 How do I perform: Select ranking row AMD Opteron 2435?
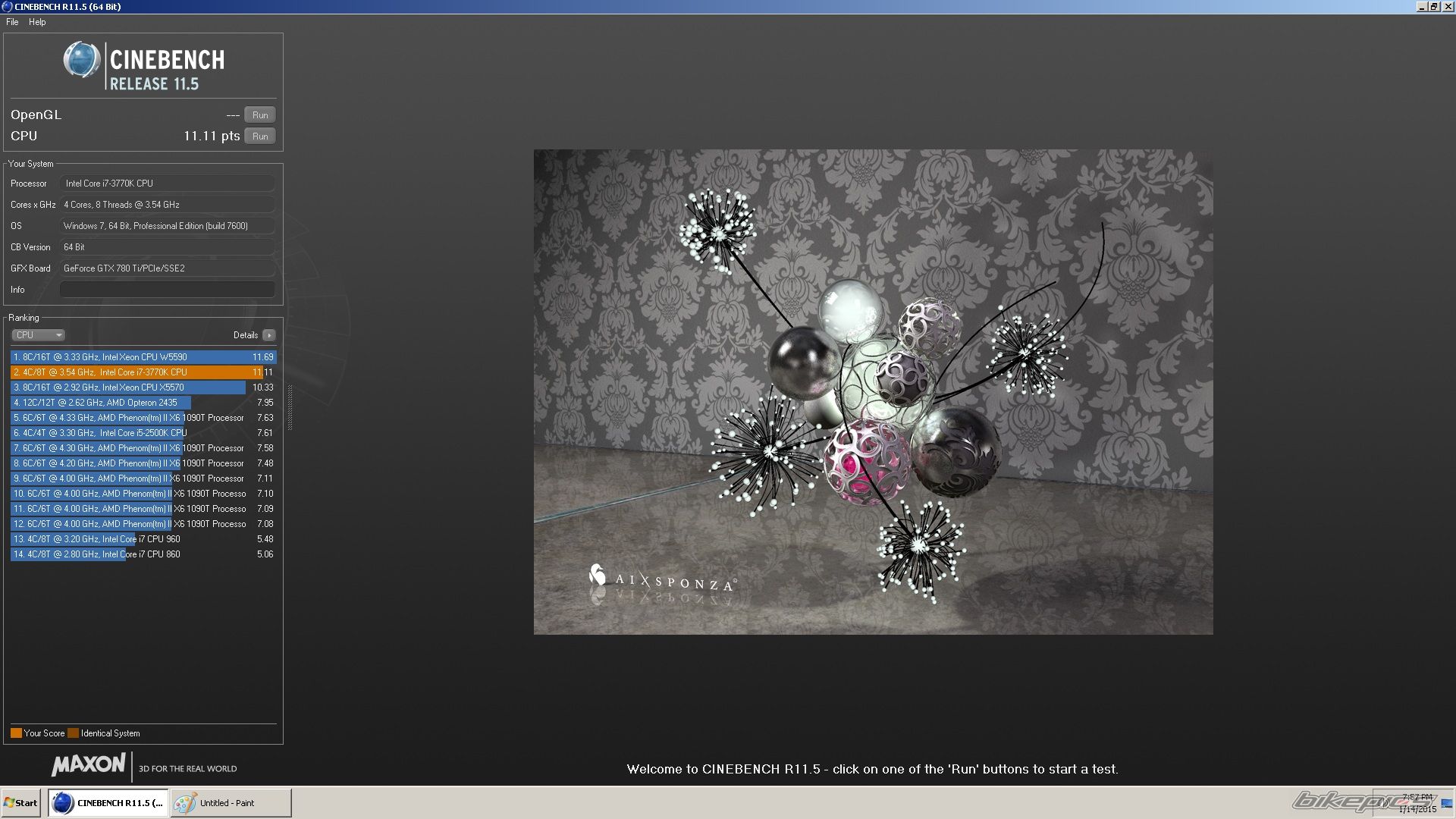point(143,403)
